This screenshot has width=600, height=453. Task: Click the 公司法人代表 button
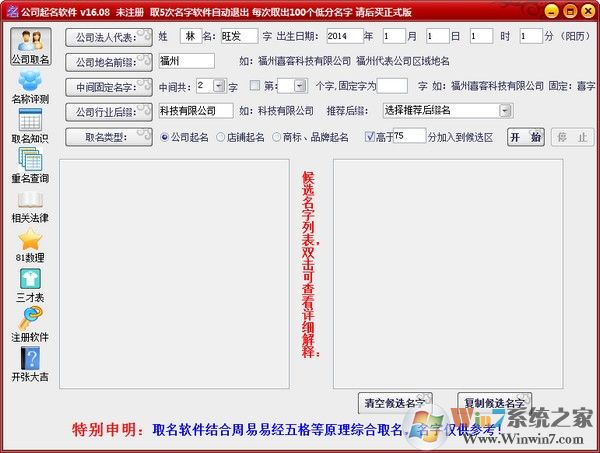(109, 37)
